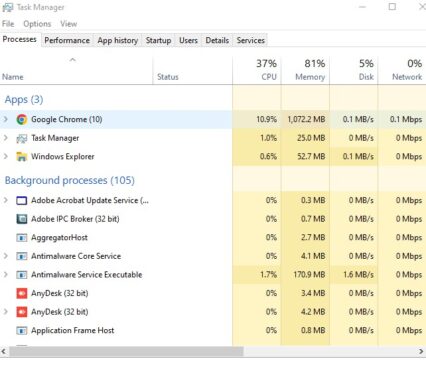
Task: Open the Options menu
Action: click(x=37, y=24)
